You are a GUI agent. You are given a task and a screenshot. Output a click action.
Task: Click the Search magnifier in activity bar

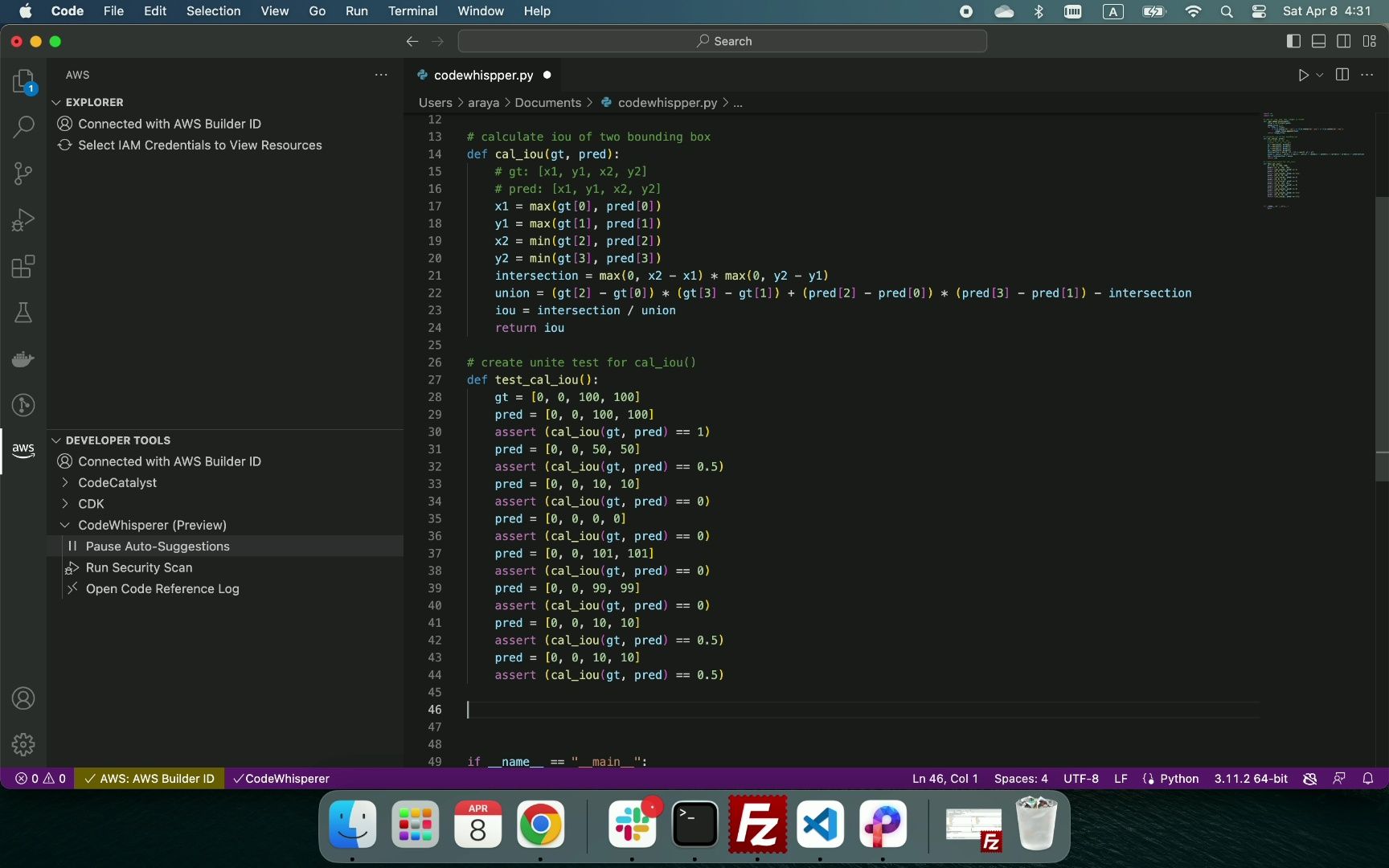(x=23, y=126)
